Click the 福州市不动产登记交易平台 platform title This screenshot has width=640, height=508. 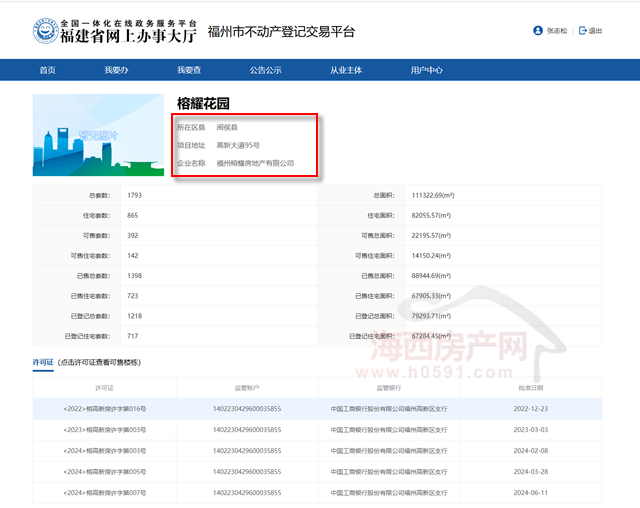tap(280, 32)
